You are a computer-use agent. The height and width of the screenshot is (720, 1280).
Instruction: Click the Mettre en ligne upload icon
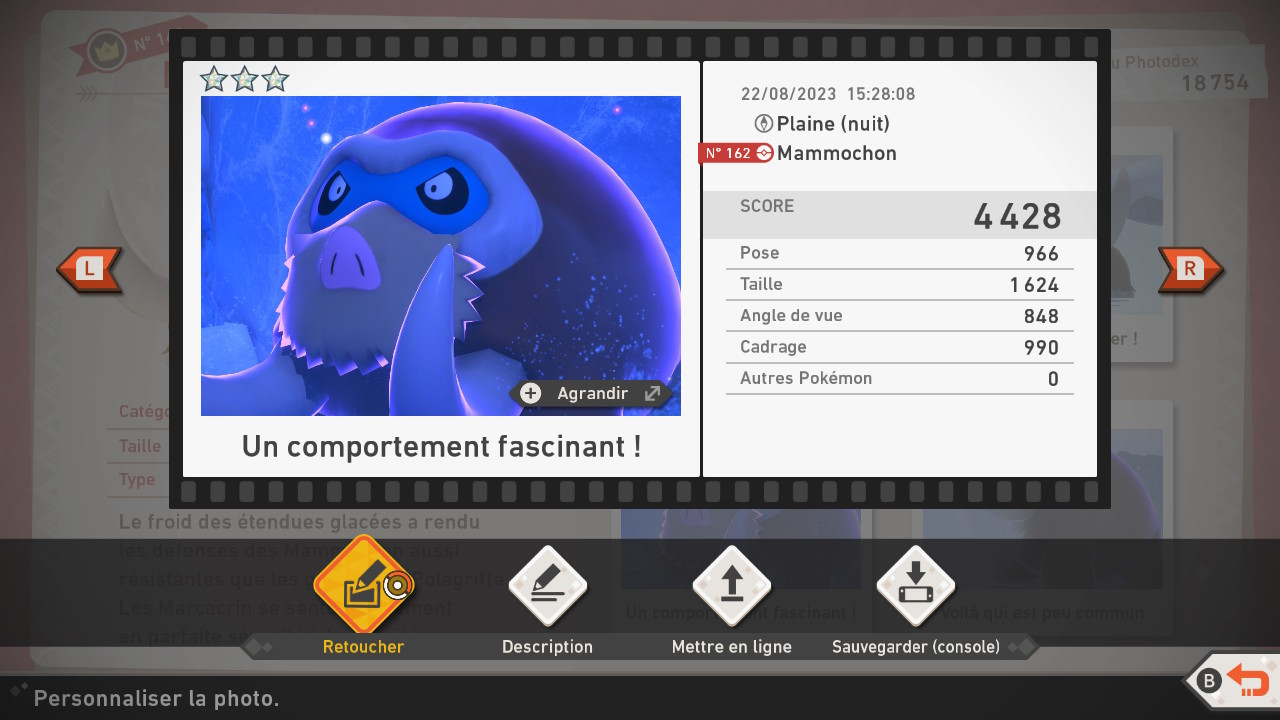coord(731,585)
